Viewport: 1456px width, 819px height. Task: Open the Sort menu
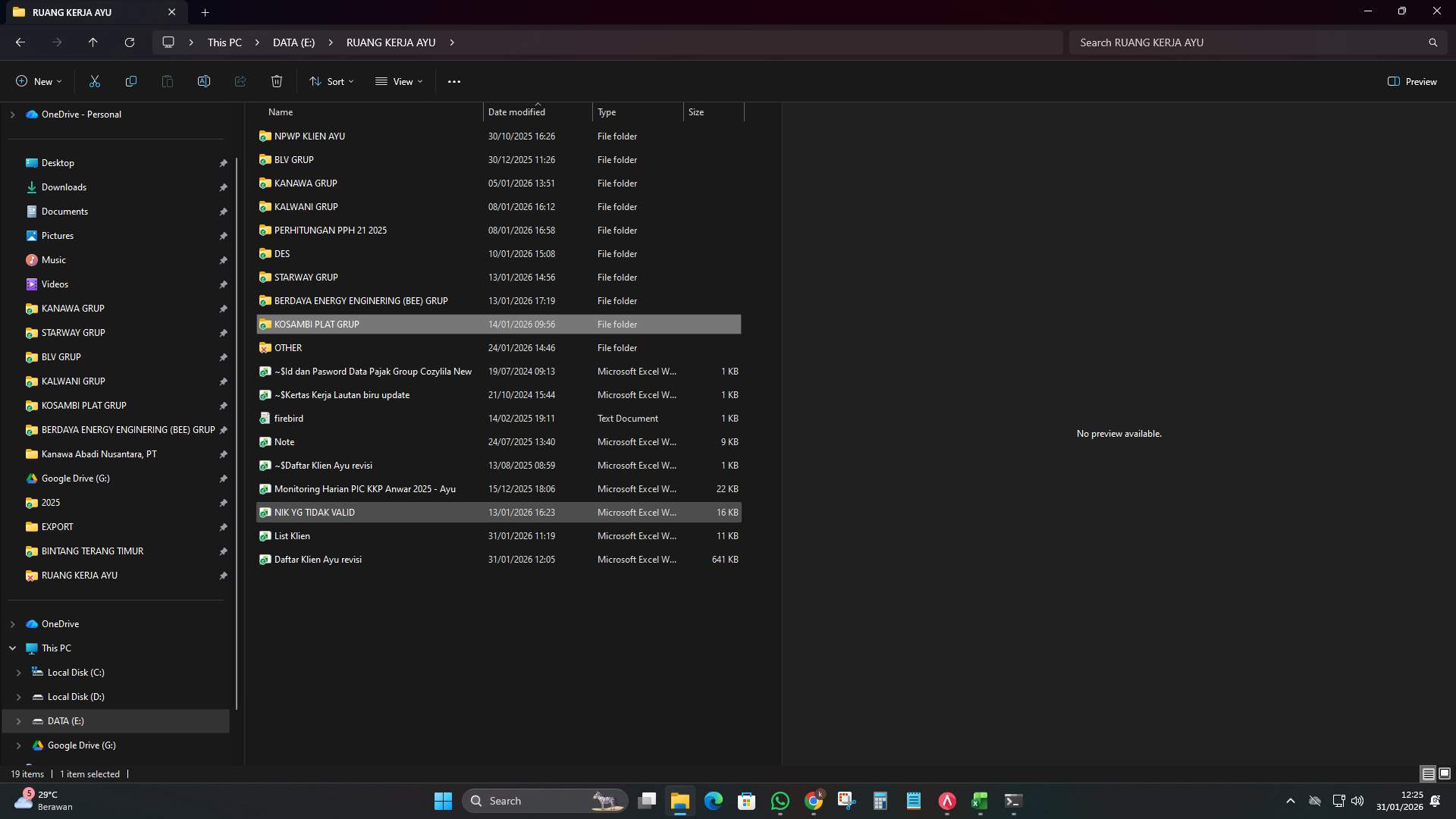coord(331,81)
